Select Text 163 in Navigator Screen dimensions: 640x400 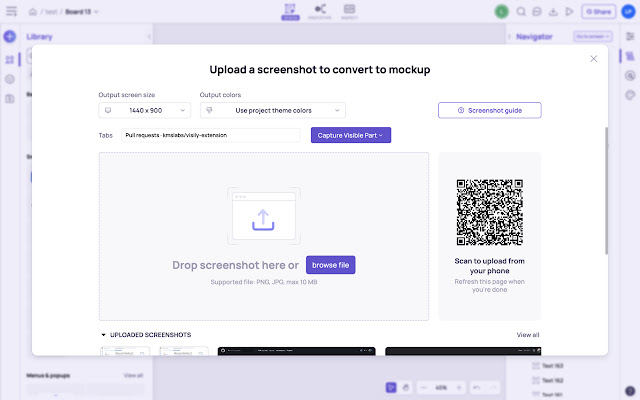tap(553, 366)
